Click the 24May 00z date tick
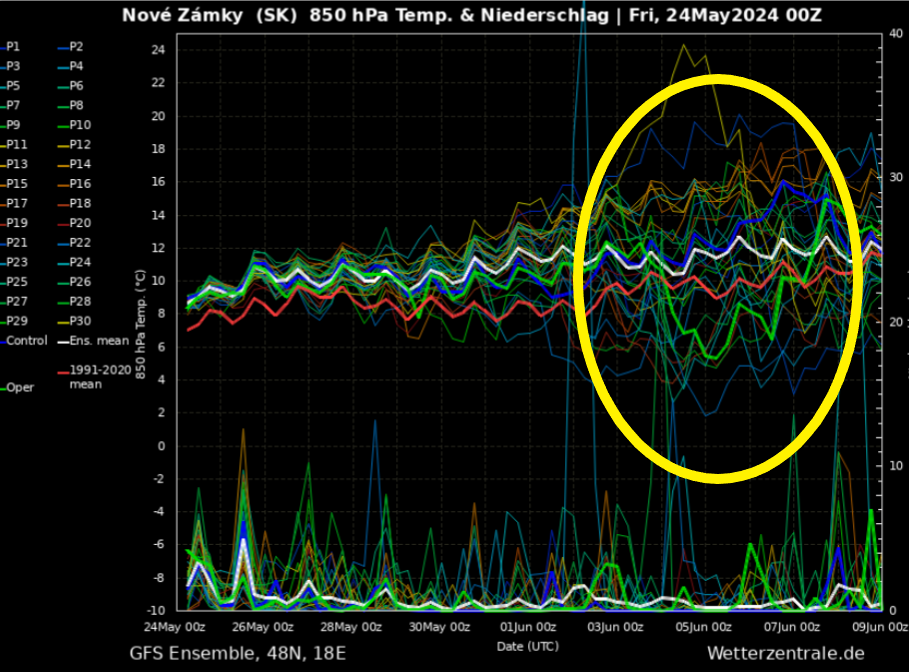Image resolution: width=909 pixels, height=672 pixels. pyautogui.click(x=177, y=627)
